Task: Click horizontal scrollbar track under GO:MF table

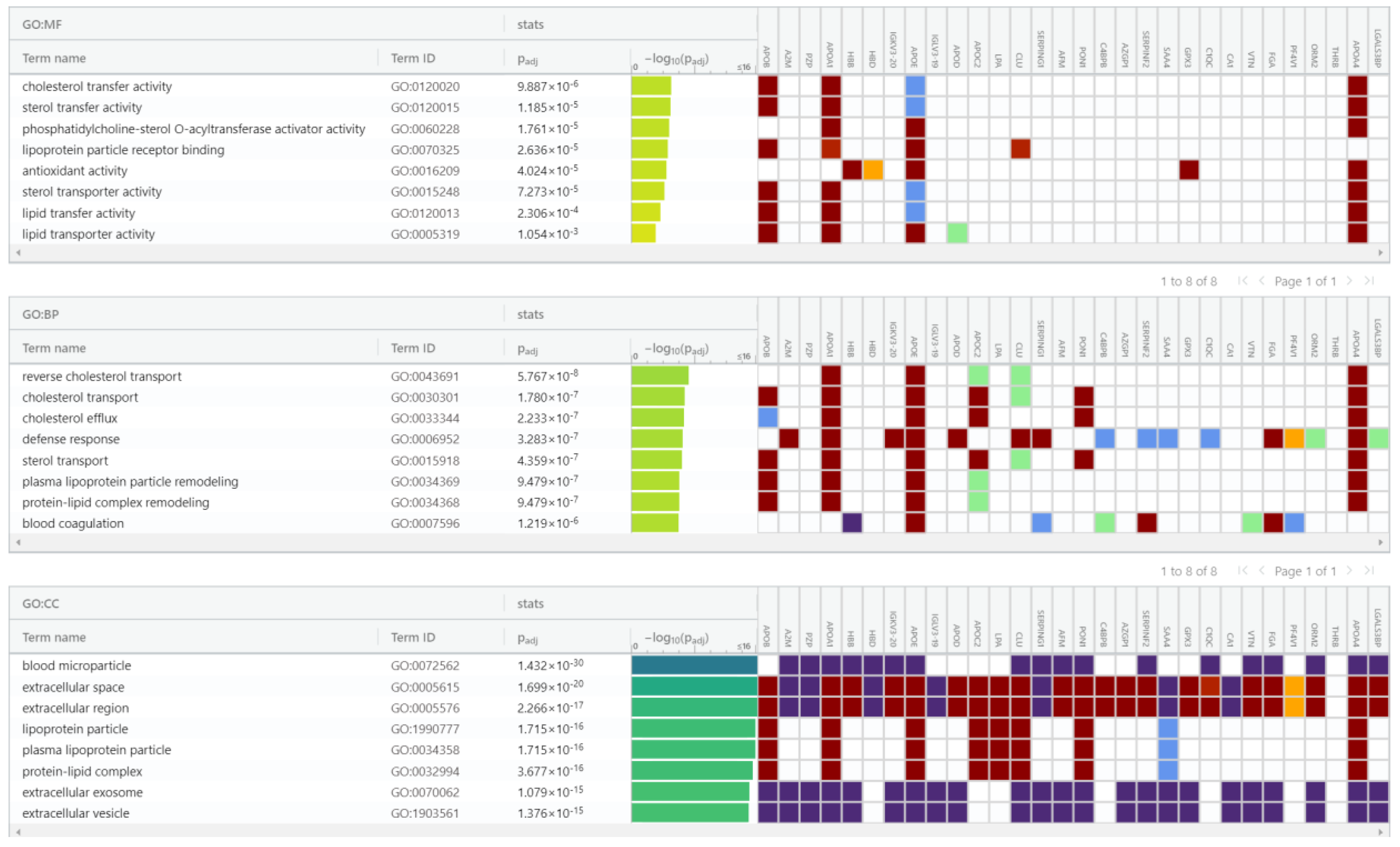Action: [699, 253]
